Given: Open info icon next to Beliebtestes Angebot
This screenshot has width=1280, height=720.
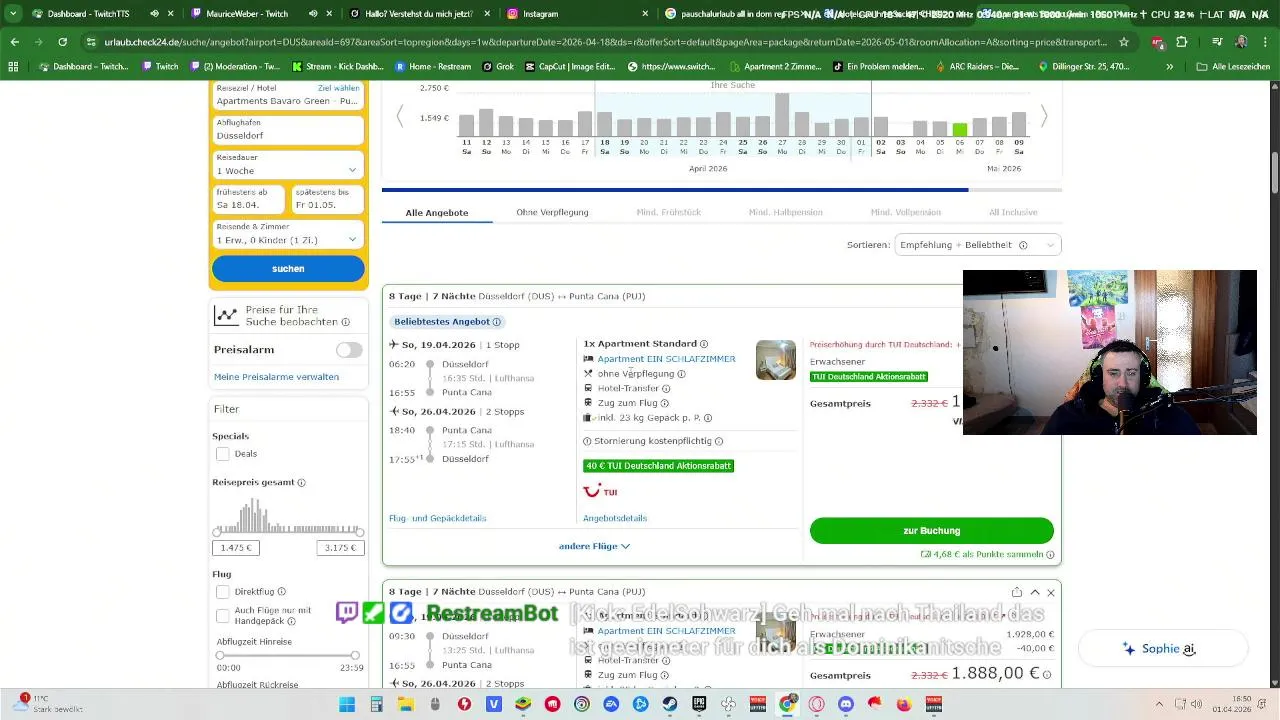Looking at the screenshot, I should click(496, 322).
